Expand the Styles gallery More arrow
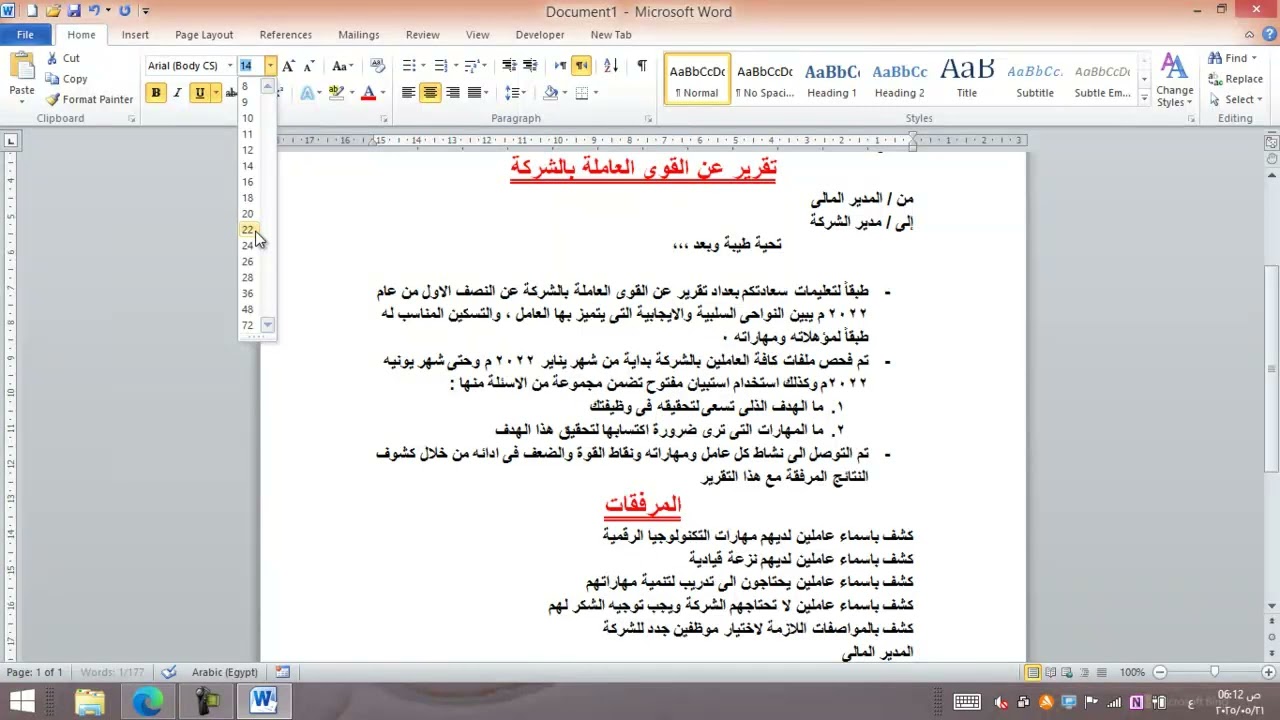This screenshot has width=1280, height=720. (1146, 97)
